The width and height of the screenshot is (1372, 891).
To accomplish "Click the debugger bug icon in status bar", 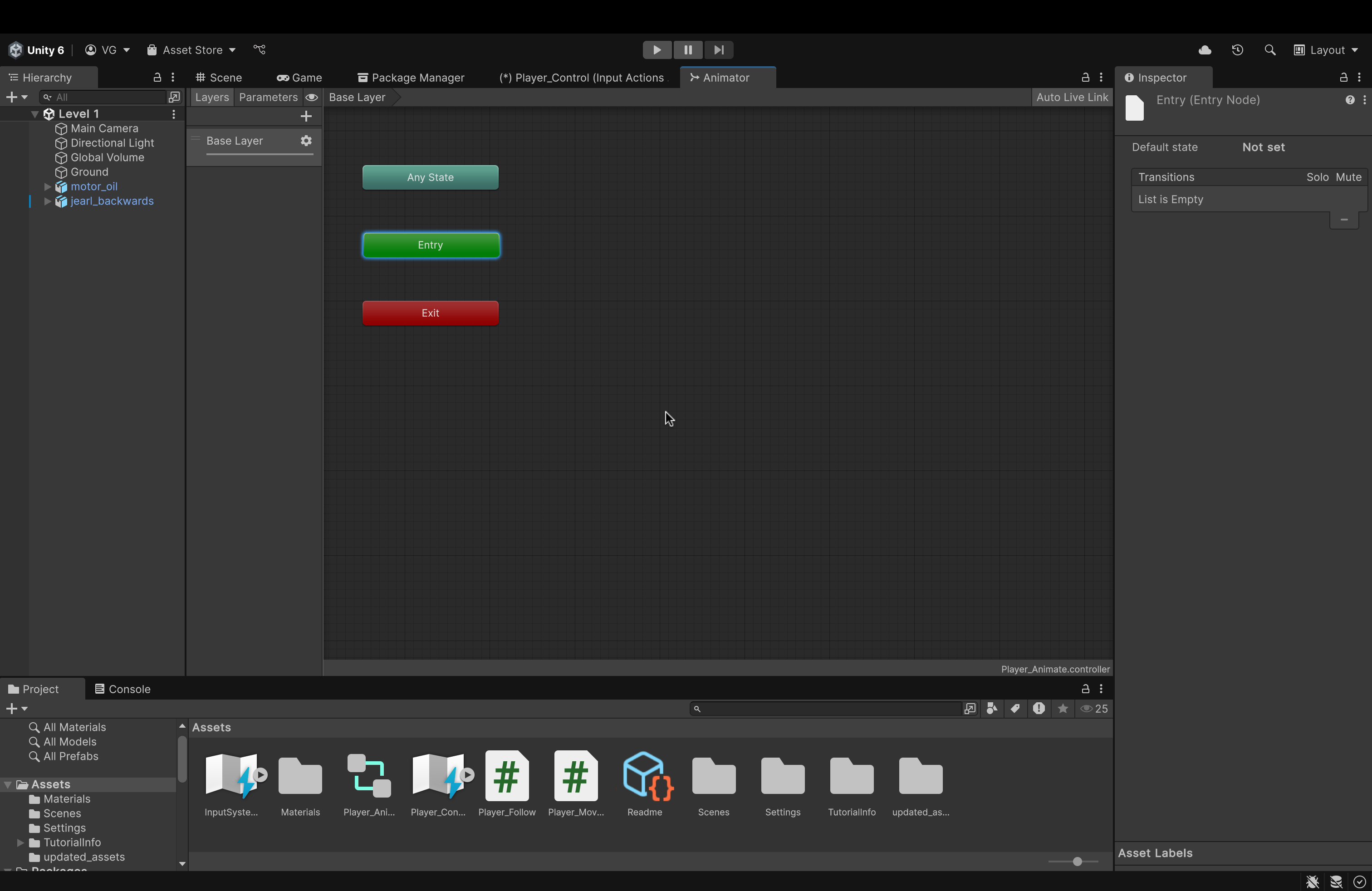I will click(x=1312, y=882).
